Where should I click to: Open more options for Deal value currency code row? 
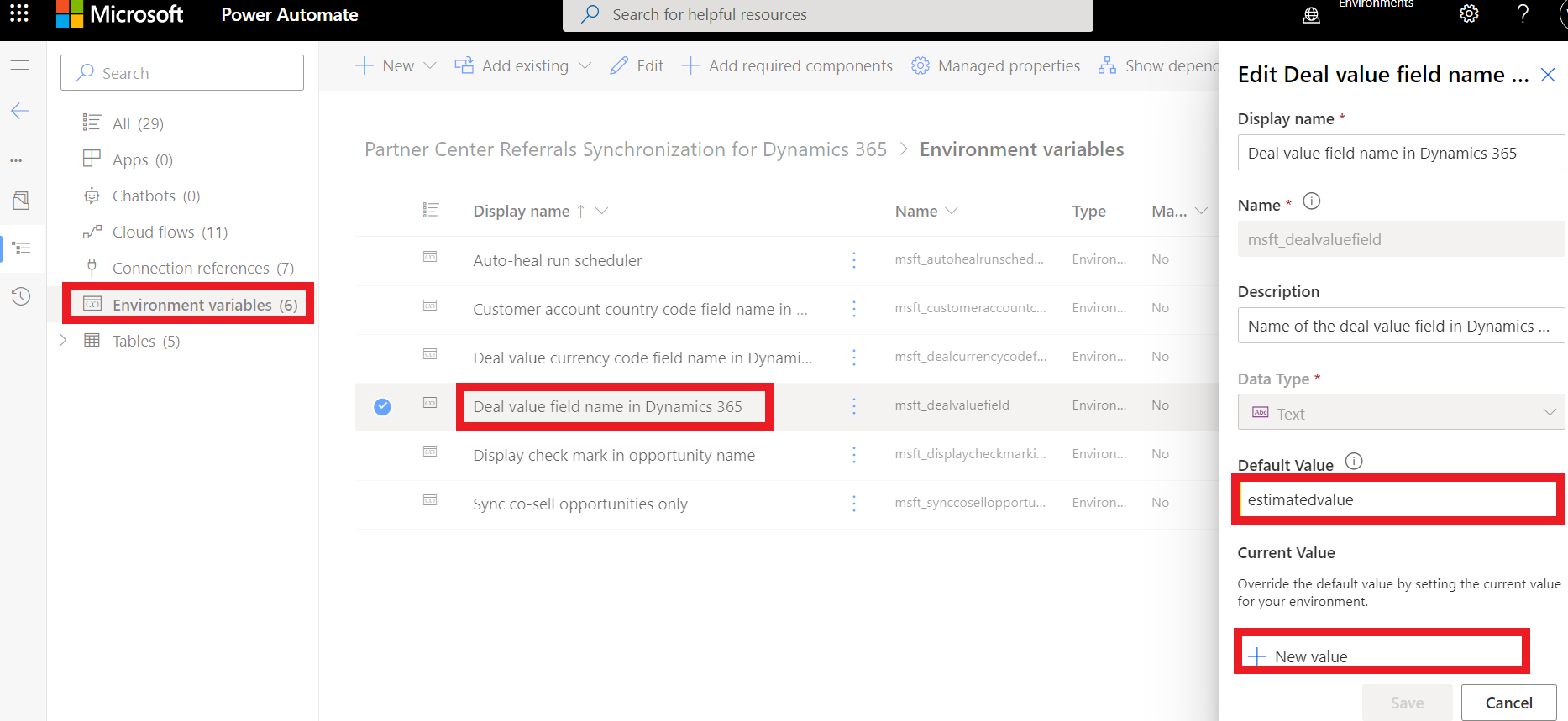(854, 358)
